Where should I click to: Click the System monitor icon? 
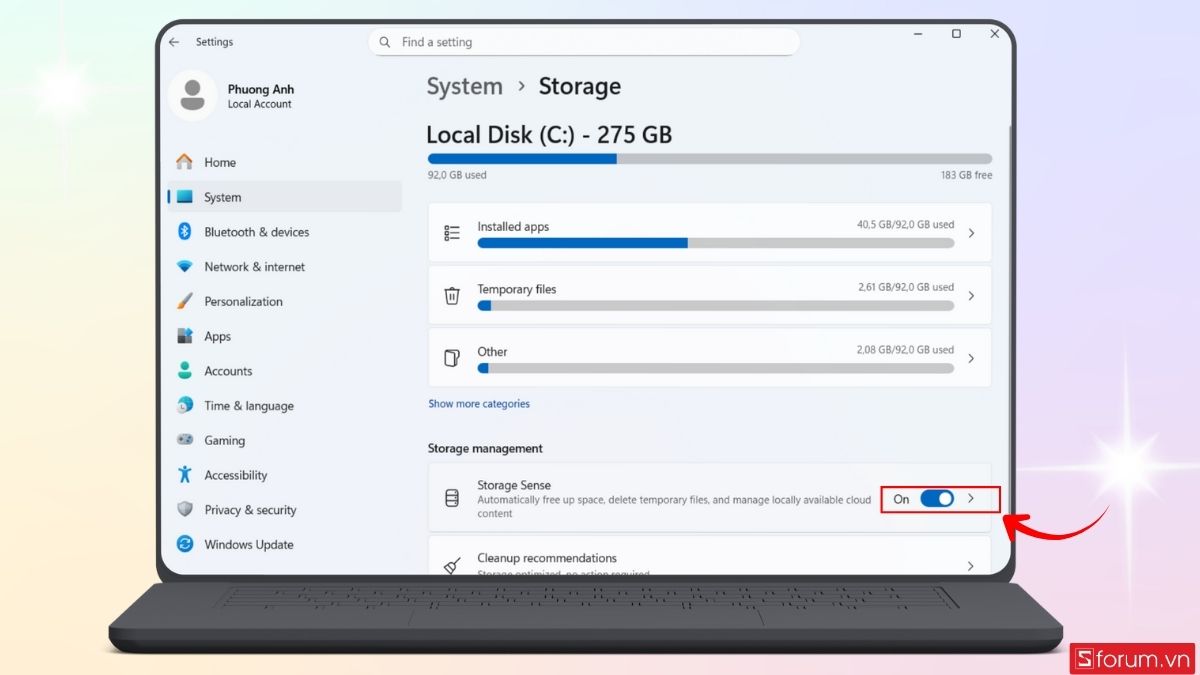[184, 197]
